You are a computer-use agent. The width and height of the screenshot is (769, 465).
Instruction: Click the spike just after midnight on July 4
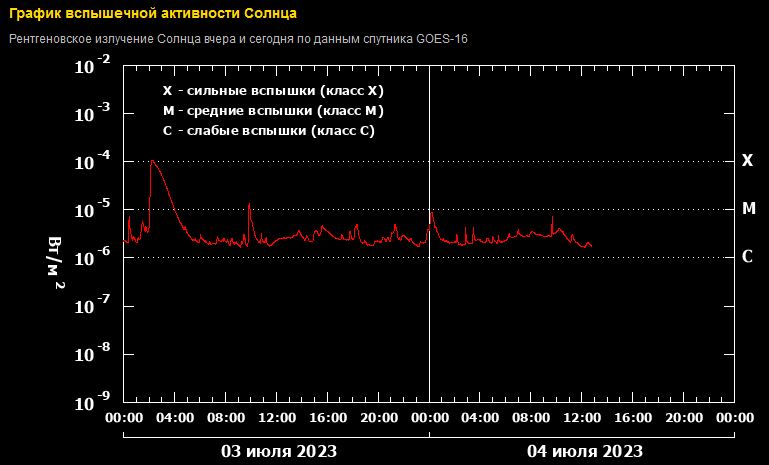coord(432,213)
